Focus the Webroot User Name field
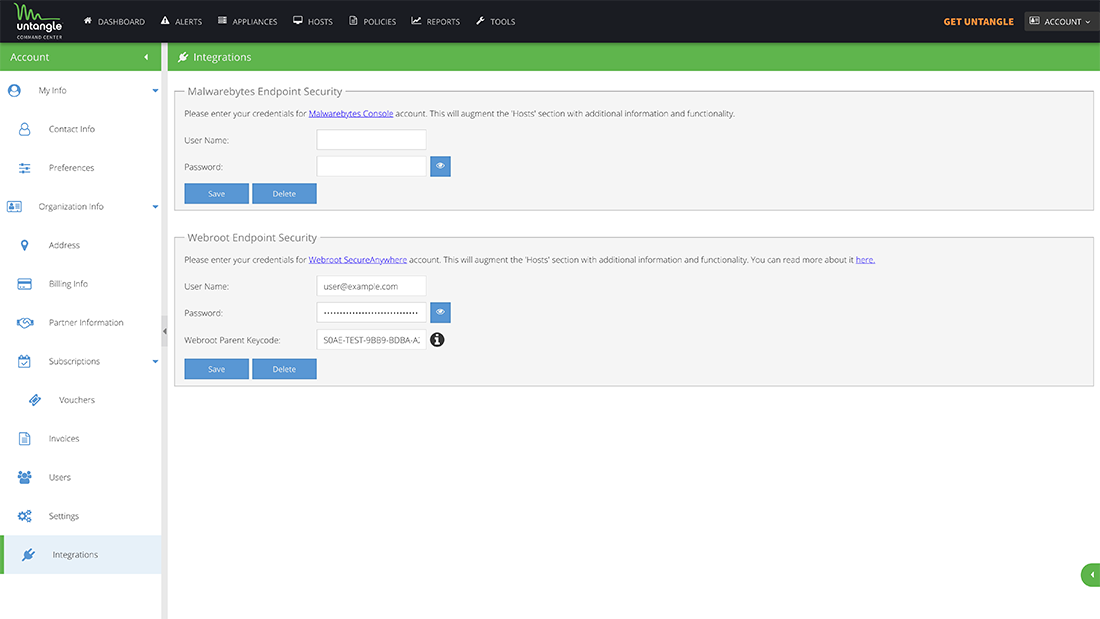The width and height of the screenshot is (1100, 619). pos(371,286)
